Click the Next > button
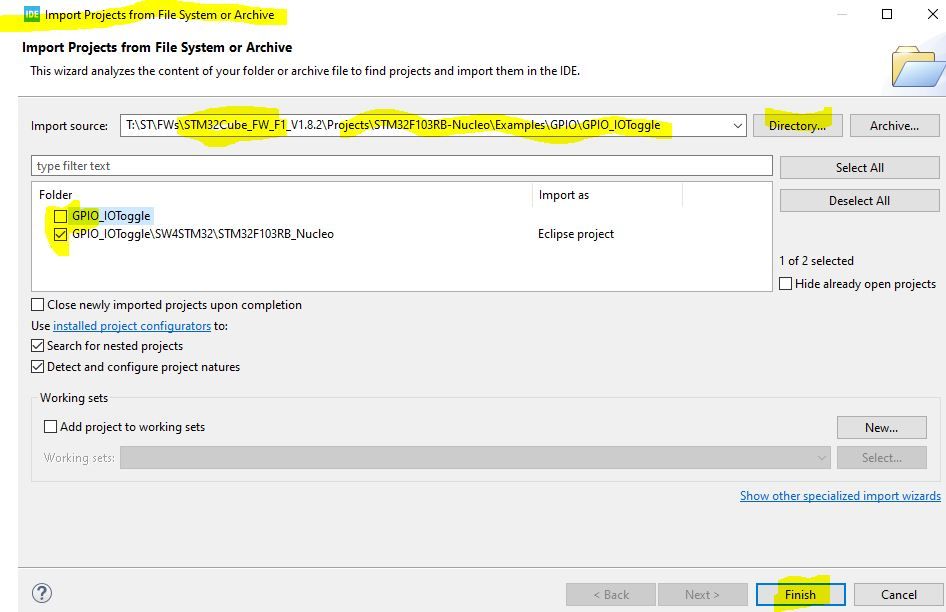This screenshot has height=612, width=946. point(702,594)
